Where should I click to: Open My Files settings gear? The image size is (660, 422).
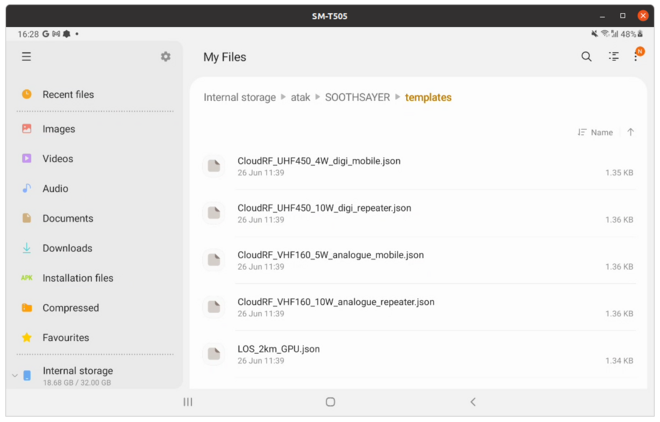click(x=165, y=56)
